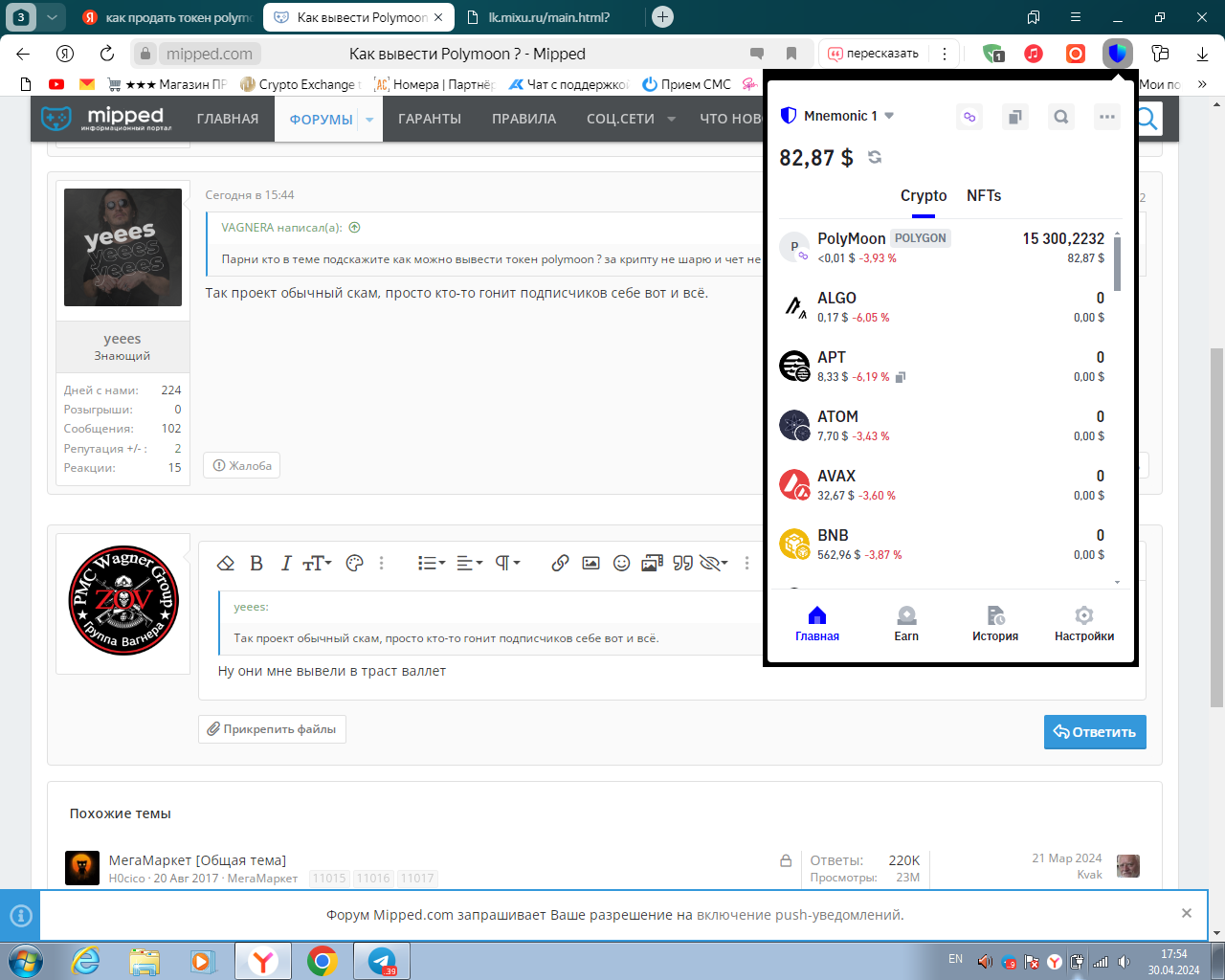This screenshot has width=1225, height=980.
Task: Open the font size dropdown in editor
Action: coord(317,563)
